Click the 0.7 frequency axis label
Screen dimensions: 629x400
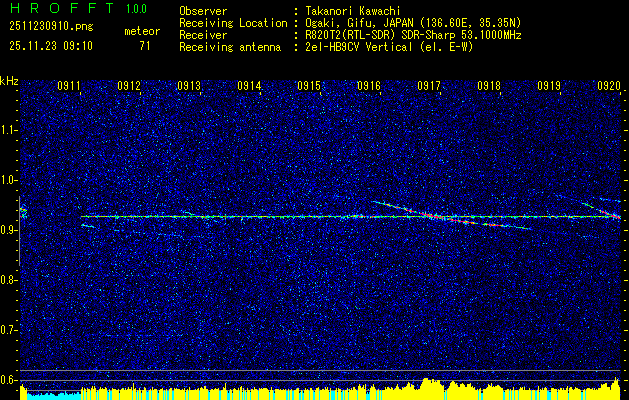pyautogui.click(x=9, y=329)
